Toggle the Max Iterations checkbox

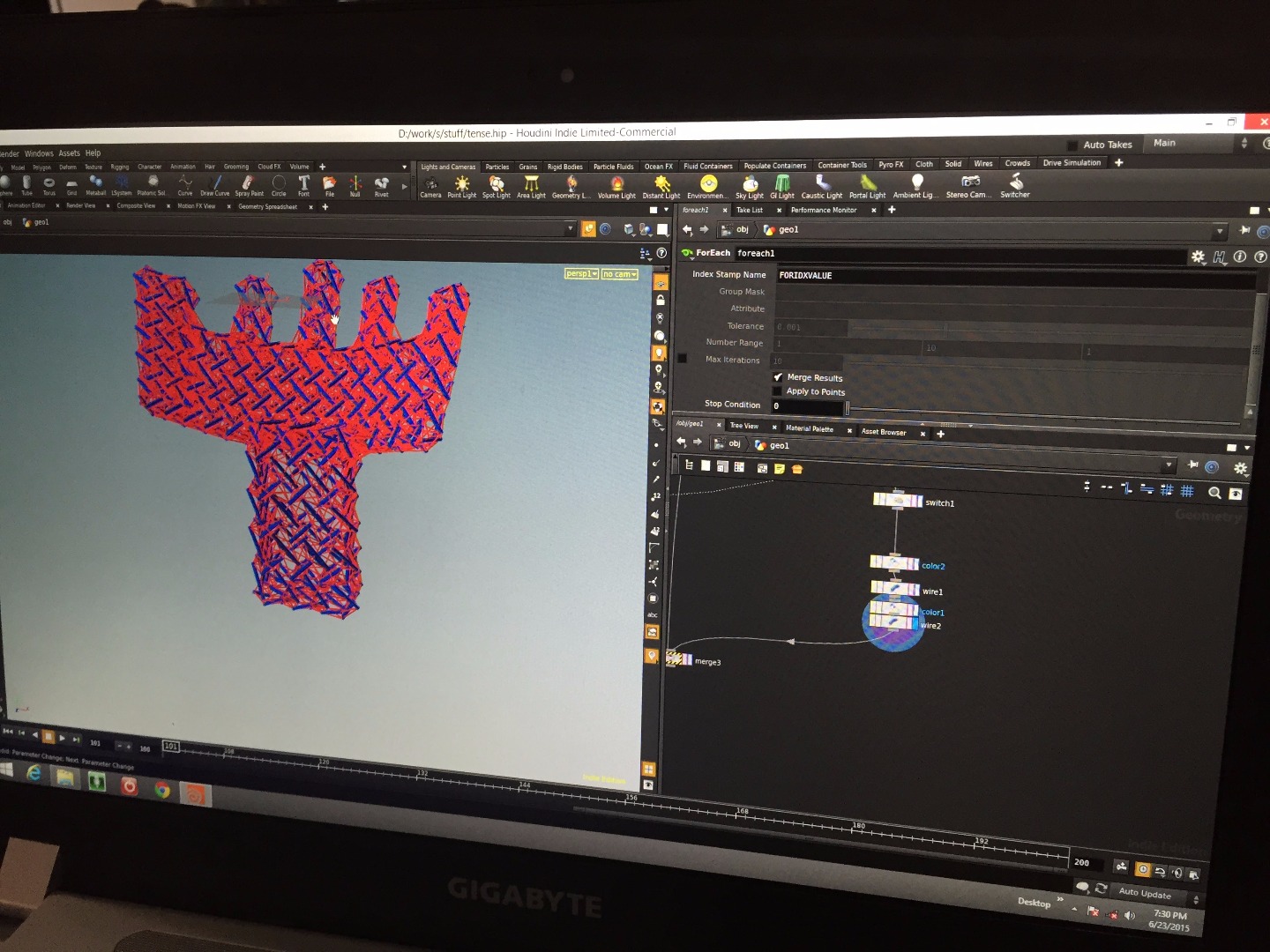[682, 359]
